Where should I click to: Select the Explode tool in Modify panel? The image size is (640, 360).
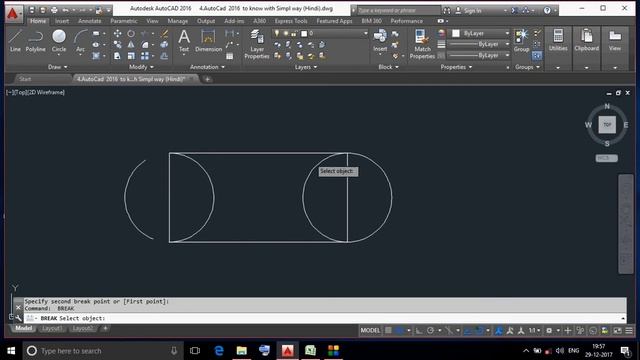(164, 44)
